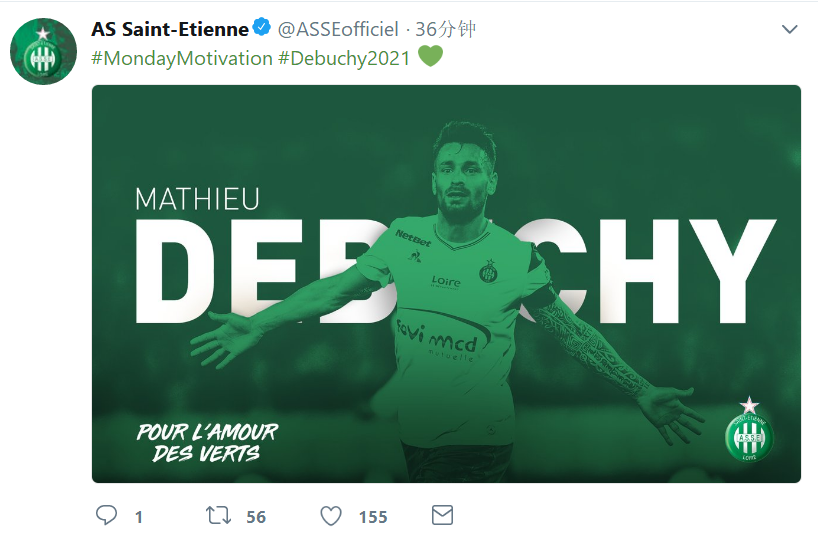Image resolution: width=818 pixels, height=548 pixels.
Task: Click the "Pour l'amour des Verts" slogan
Action: click(x=207, y=443)
